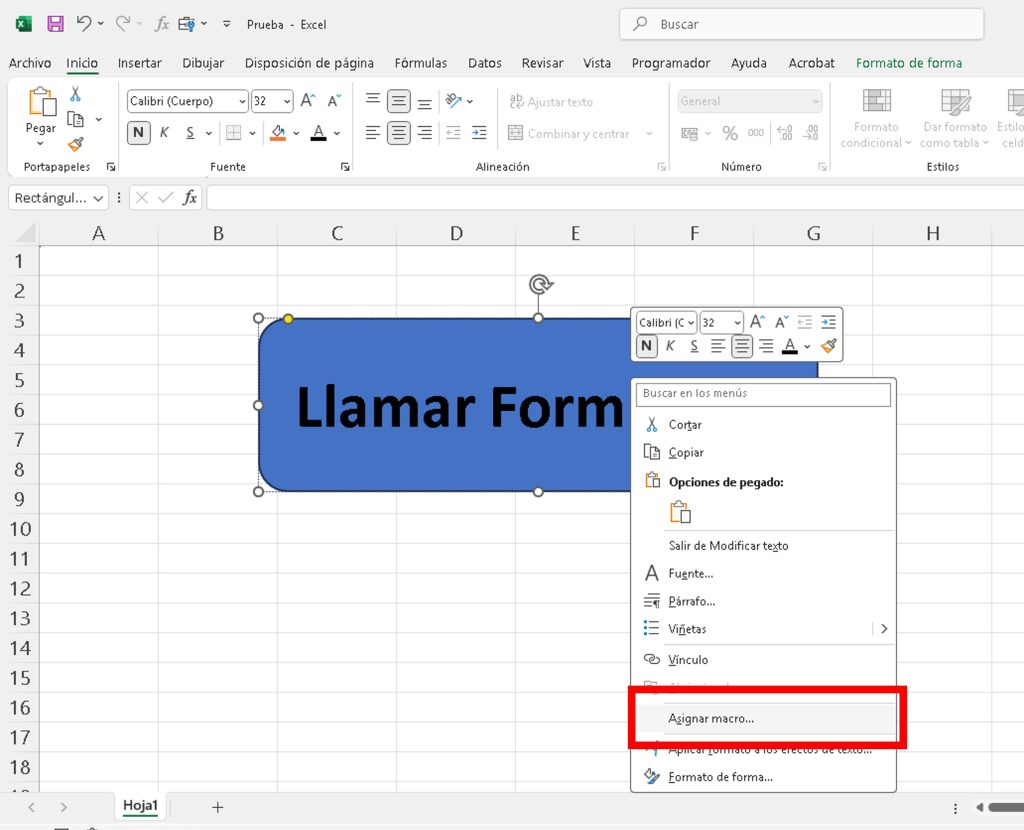Toggle center alignment in ribbon Alineación group

coord(399,133)
